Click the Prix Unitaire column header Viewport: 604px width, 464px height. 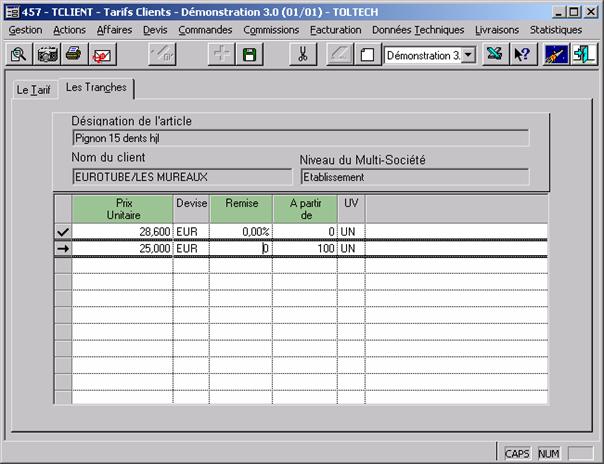tap(122, 208)
